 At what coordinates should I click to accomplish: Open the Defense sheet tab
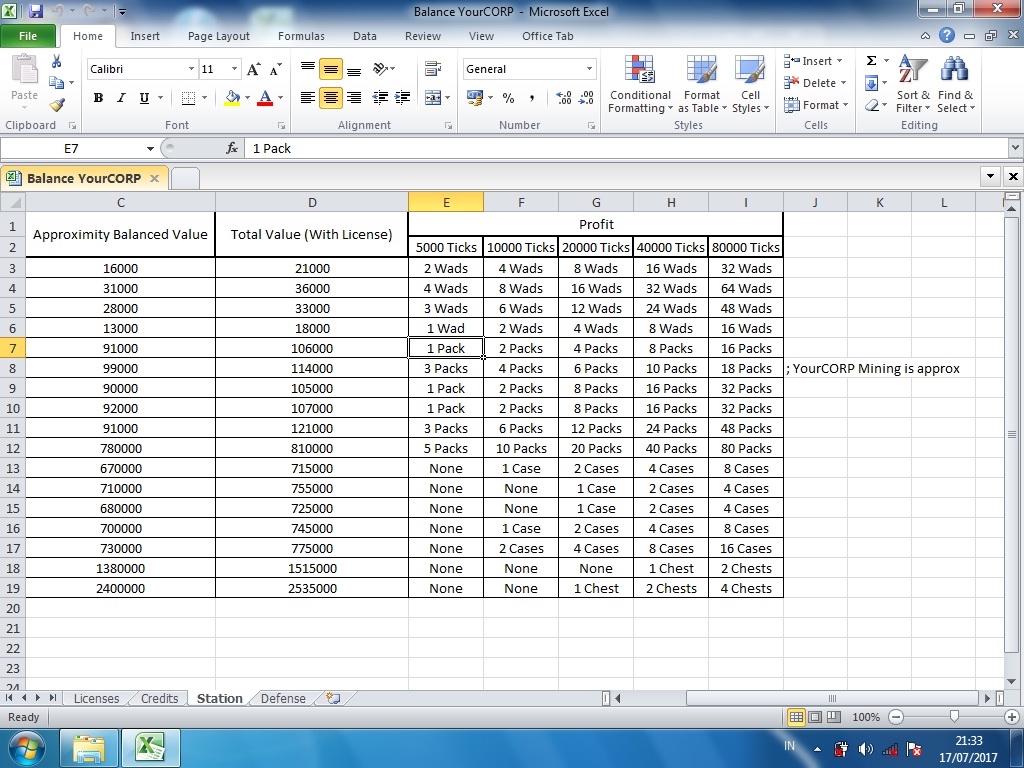pos(283,698)
